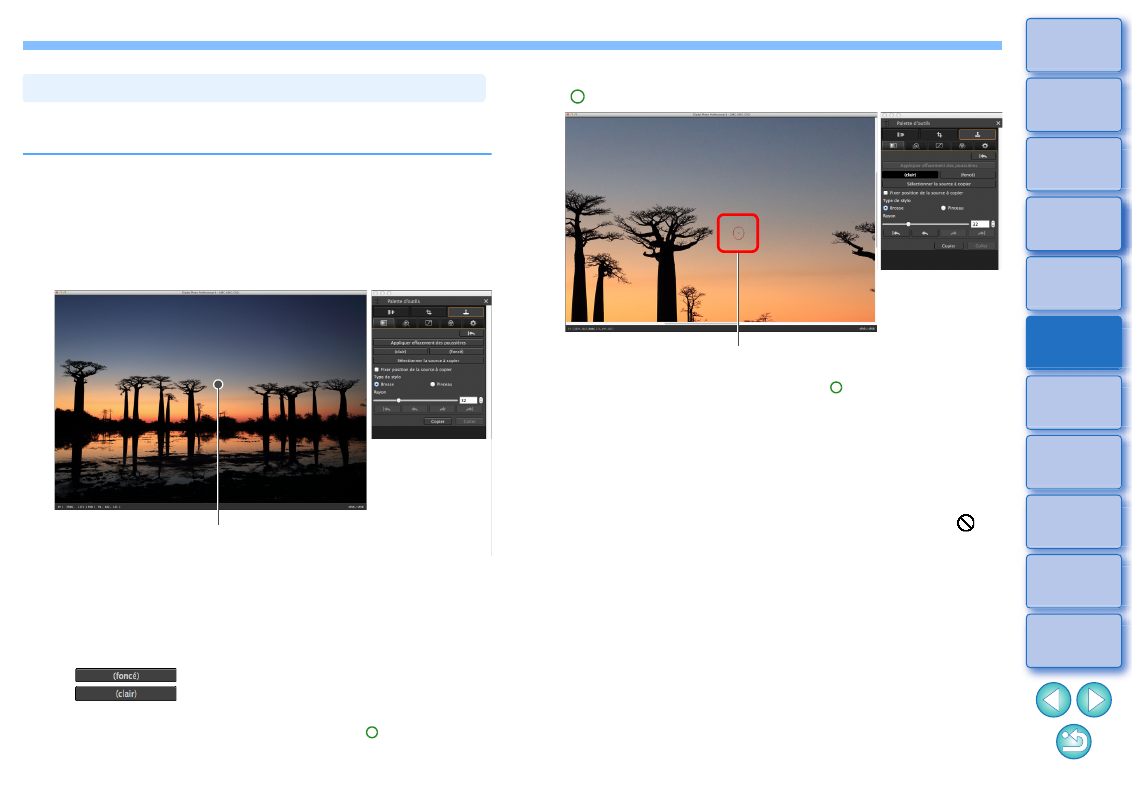Viewport: 1132px width, 800px height.
Task: Select the first top-row tab in right palette
Action: click(901, 134)
